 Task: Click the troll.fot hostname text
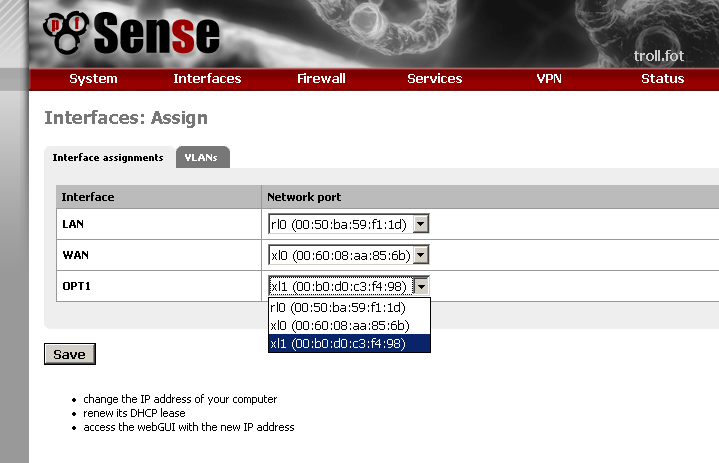(x=659, y=56)
